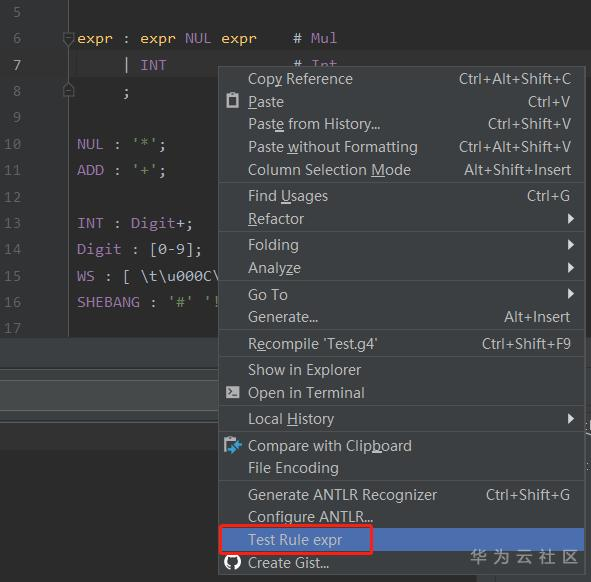Collapse fold marker at line 6

coord(68,39)
